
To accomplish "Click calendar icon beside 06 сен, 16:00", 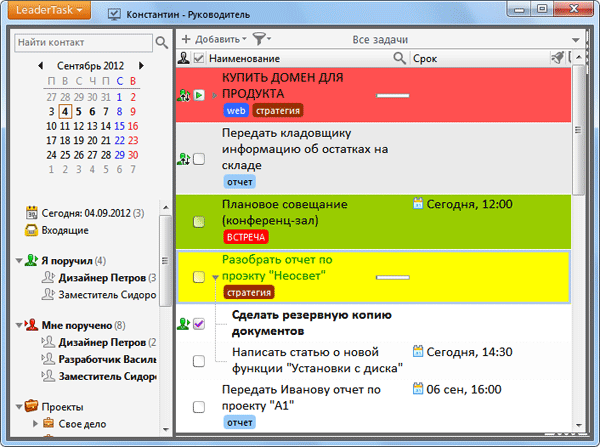I will [418, 388].
